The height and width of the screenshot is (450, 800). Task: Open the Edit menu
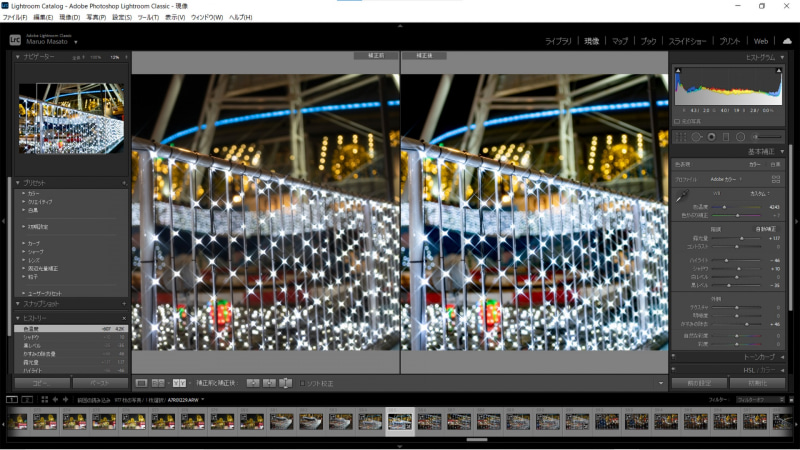coord(43,17)
